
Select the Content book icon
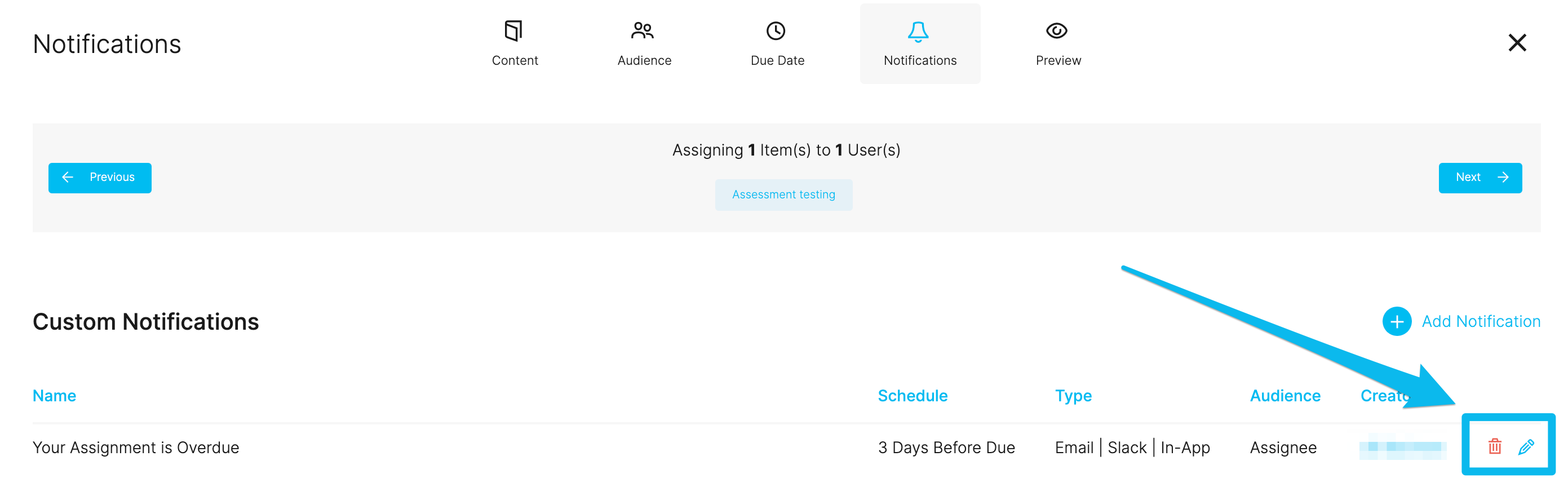click(515, 30)
